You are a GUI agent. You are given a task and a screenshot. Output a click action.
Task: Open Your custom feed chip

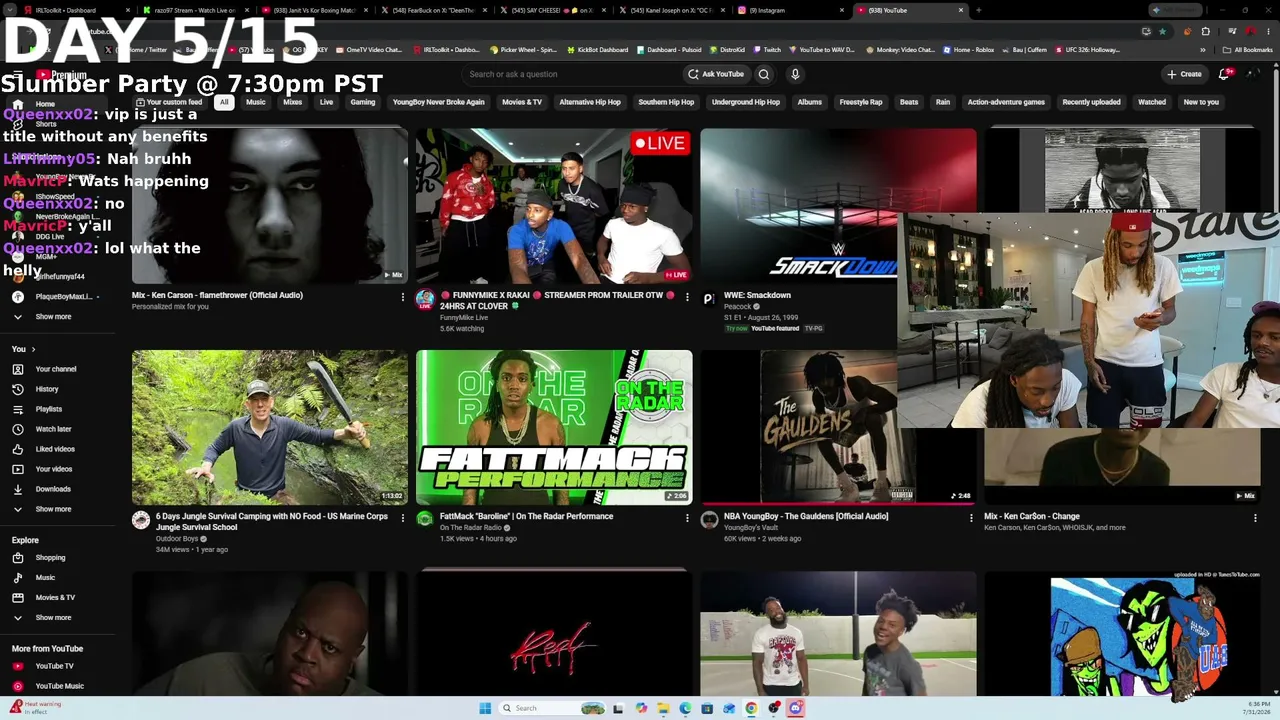(x=169, y=102)
